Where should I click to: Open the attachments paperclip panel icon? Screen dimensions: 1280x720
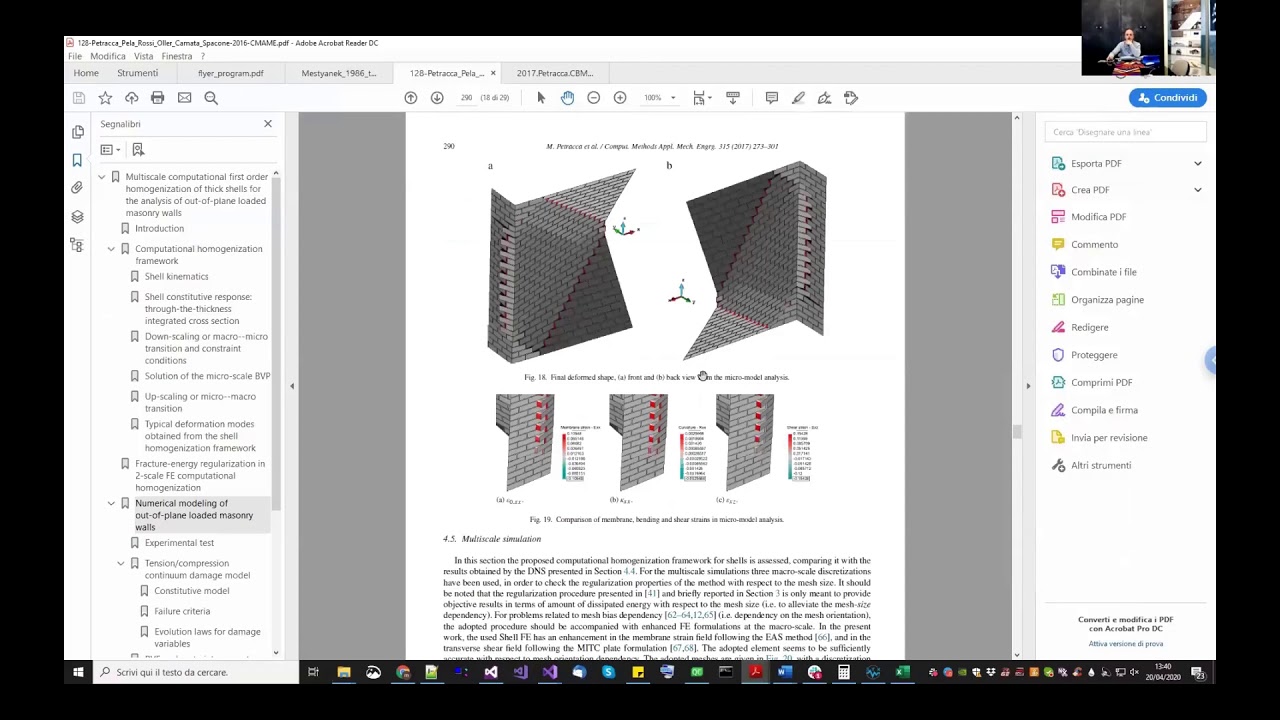(x=77, y=188)
